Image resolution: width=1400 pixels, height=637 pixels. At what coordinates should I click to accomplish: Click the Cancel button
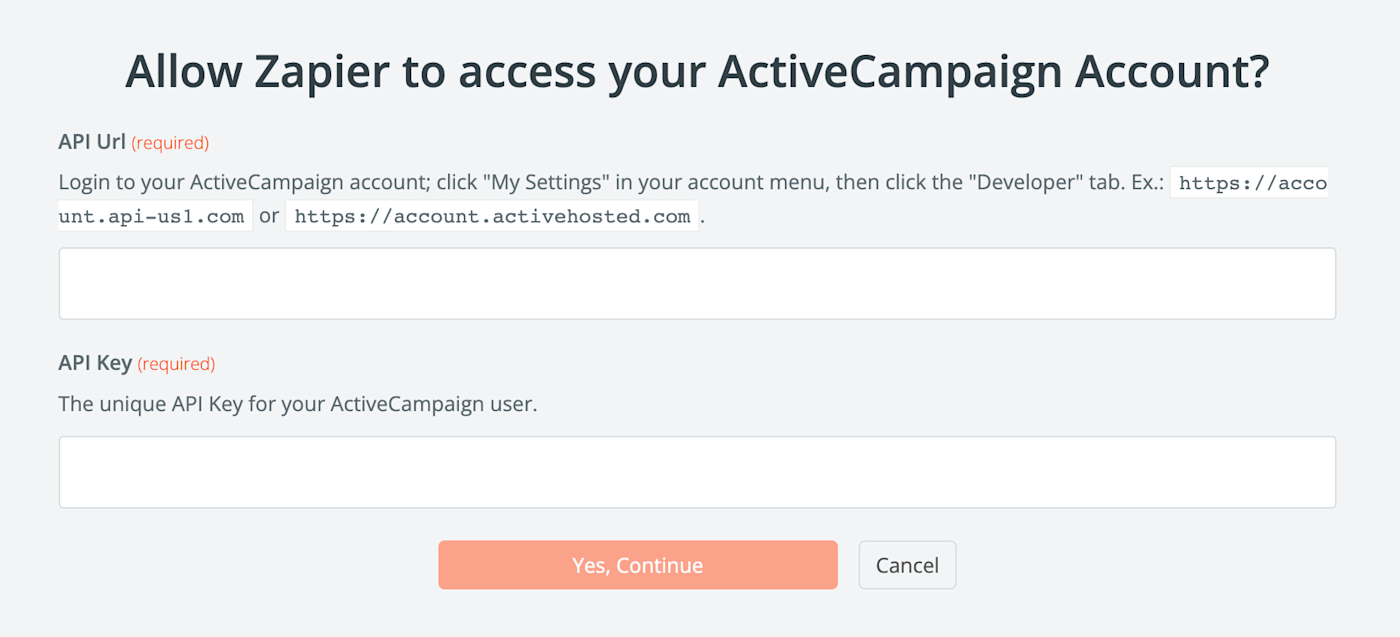point(907,565)
